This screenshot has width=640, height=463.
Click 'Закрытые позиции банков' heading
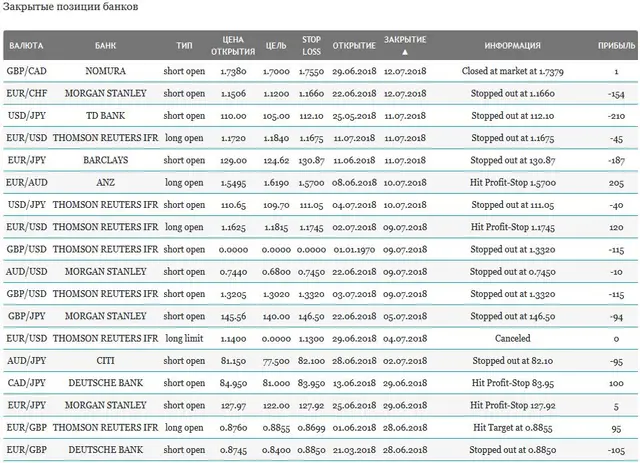[70, 7]
